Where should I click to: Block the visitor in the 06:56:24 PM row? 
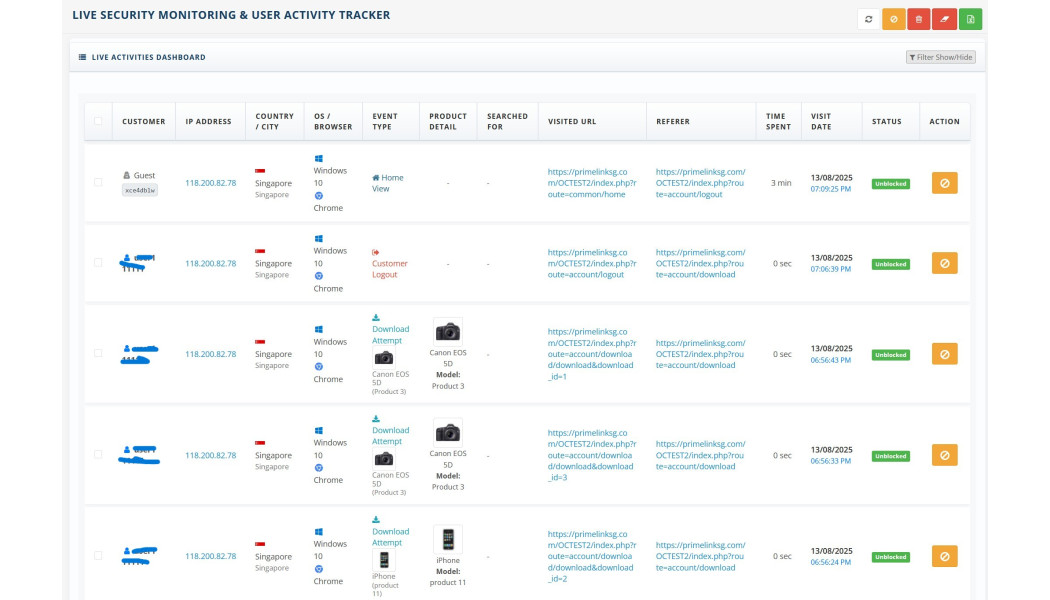coord(944,556)
